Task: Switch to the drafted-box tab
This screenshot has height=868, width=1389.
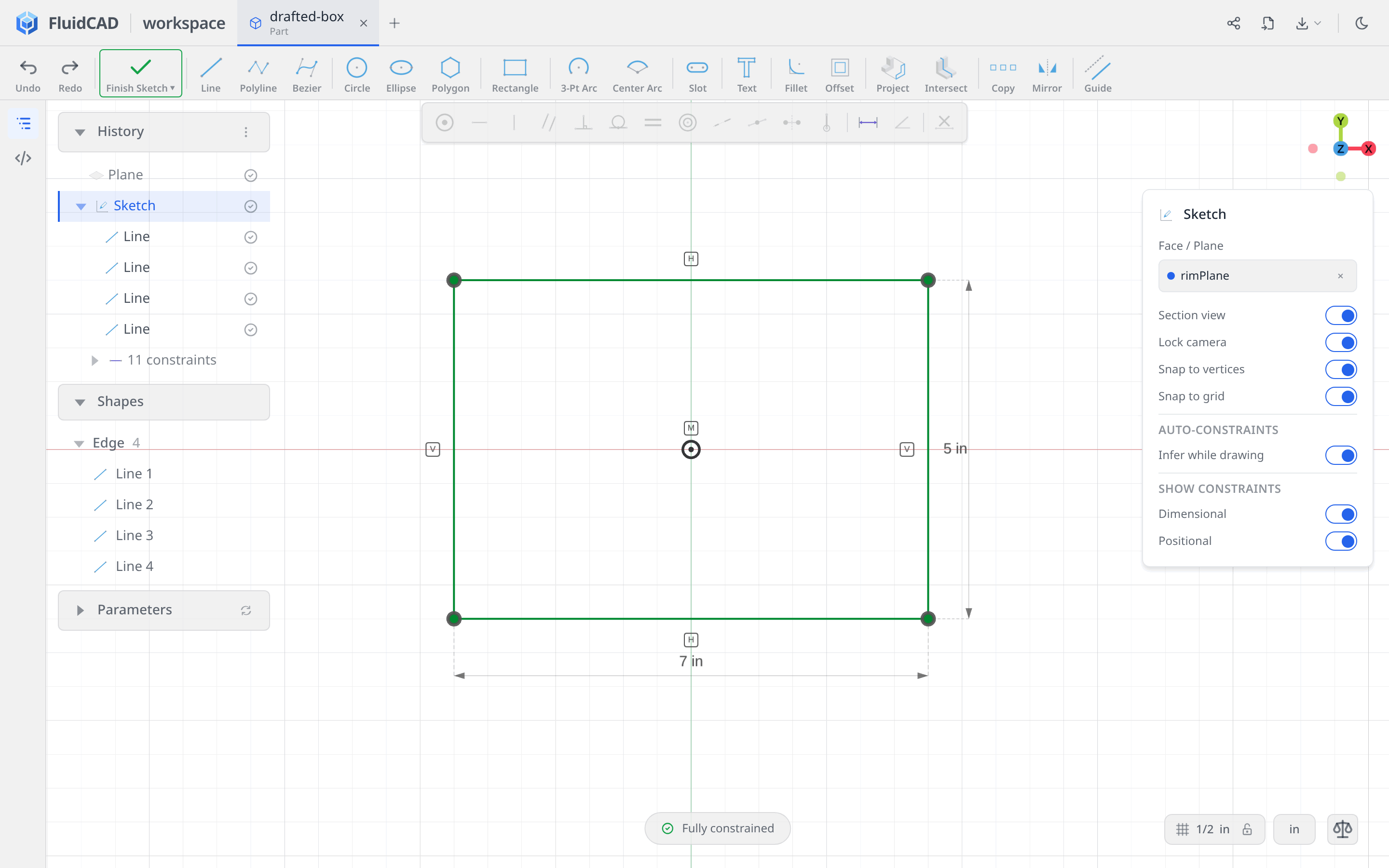Action: [x=308, y=23]
